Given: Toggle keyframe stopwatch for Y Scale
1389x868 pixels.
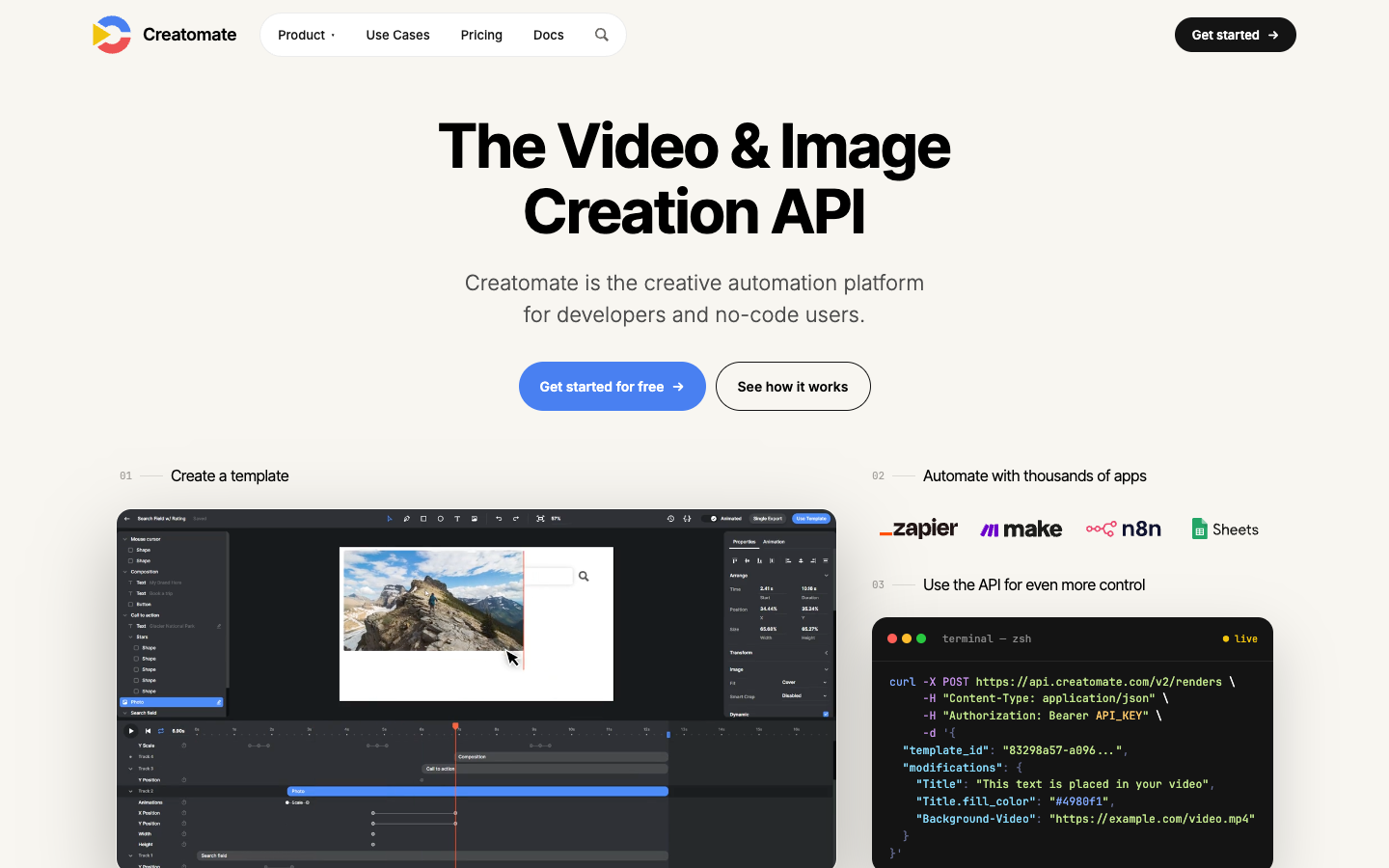Looking at the screenshot, I should 184,746.
